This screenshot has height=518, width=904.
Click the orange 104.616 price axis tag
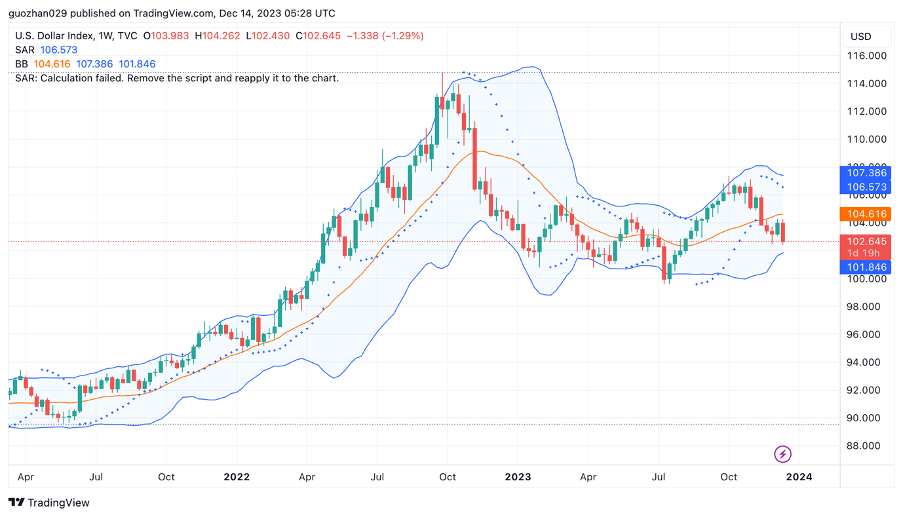click(866, 214)
